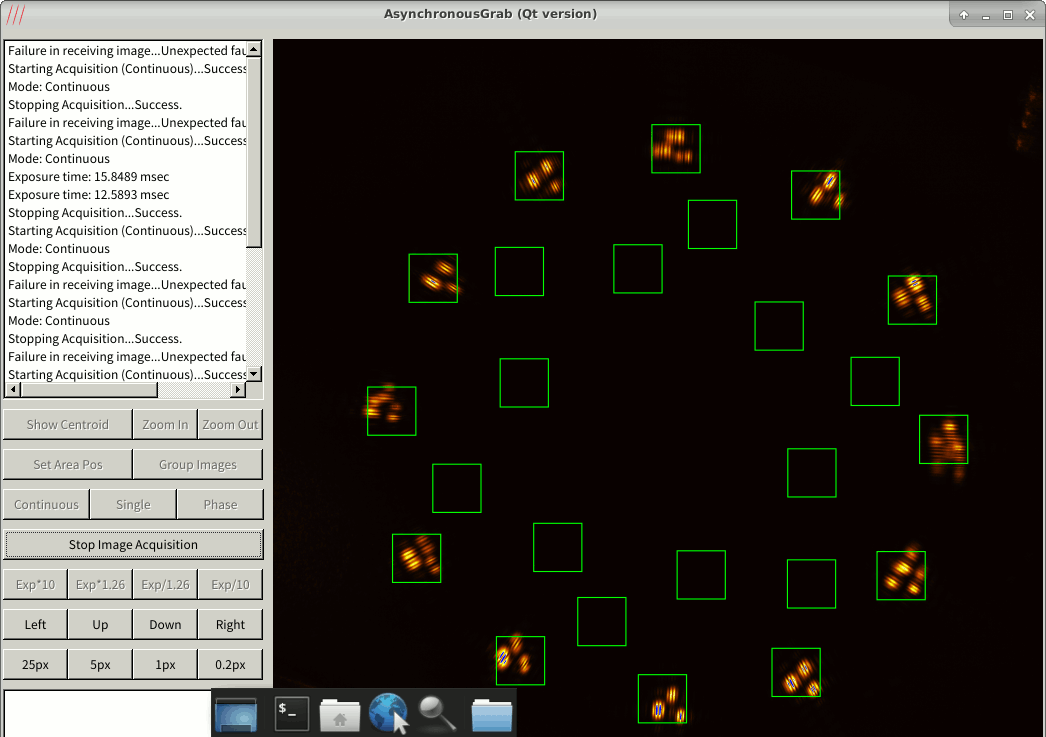The width and height of the screenshot is (1046, 737).
Task: Launch the web browser globe icon
Action: coord(388,713)
